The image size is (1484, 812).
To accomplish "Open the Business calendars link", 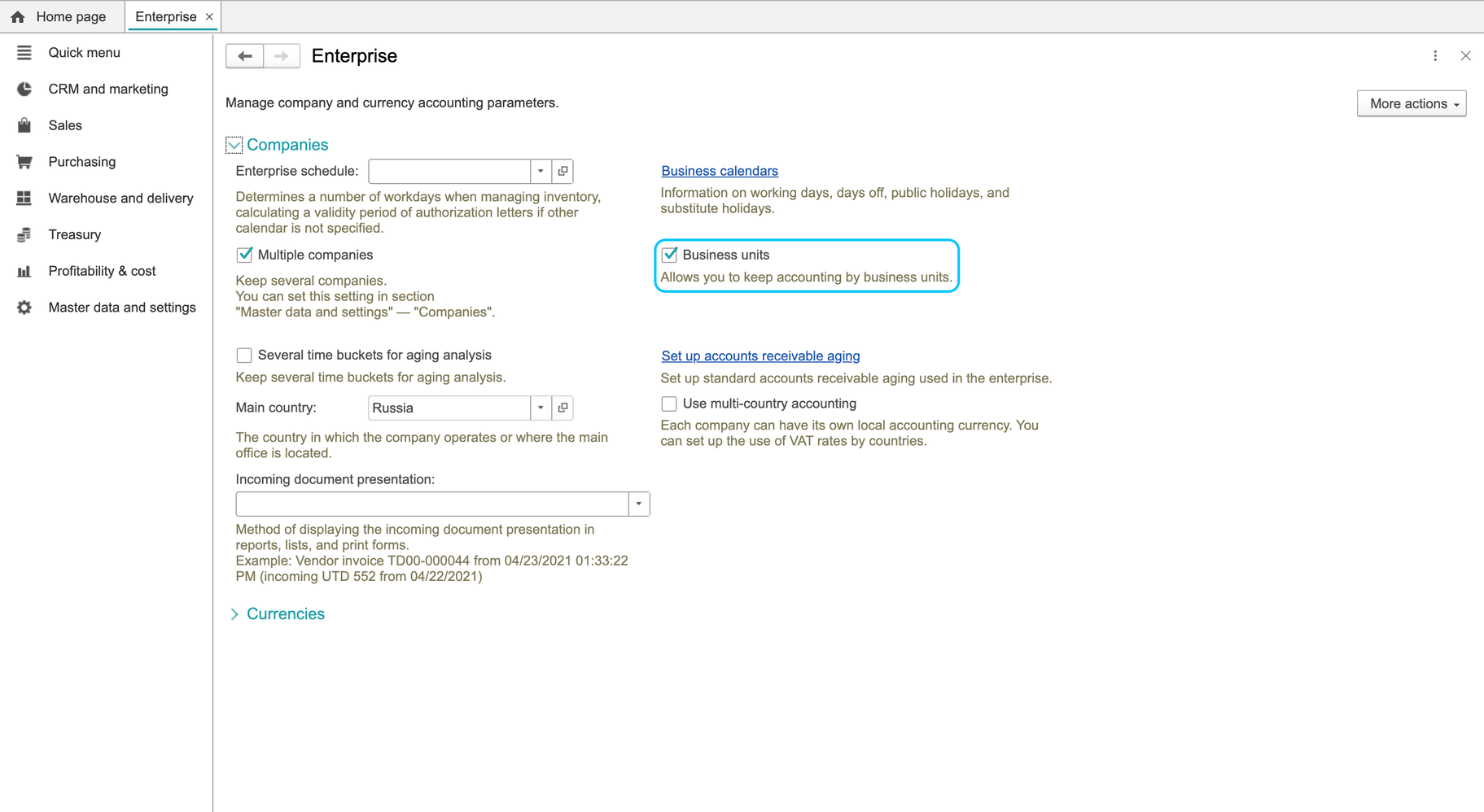I will point(720,171).
